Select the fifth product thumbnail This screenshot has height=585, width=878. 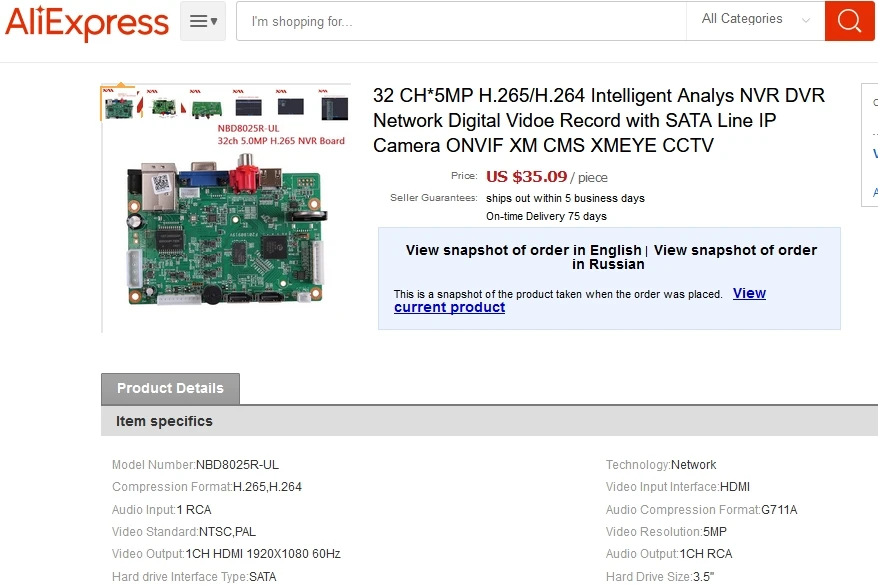point(292,108)
